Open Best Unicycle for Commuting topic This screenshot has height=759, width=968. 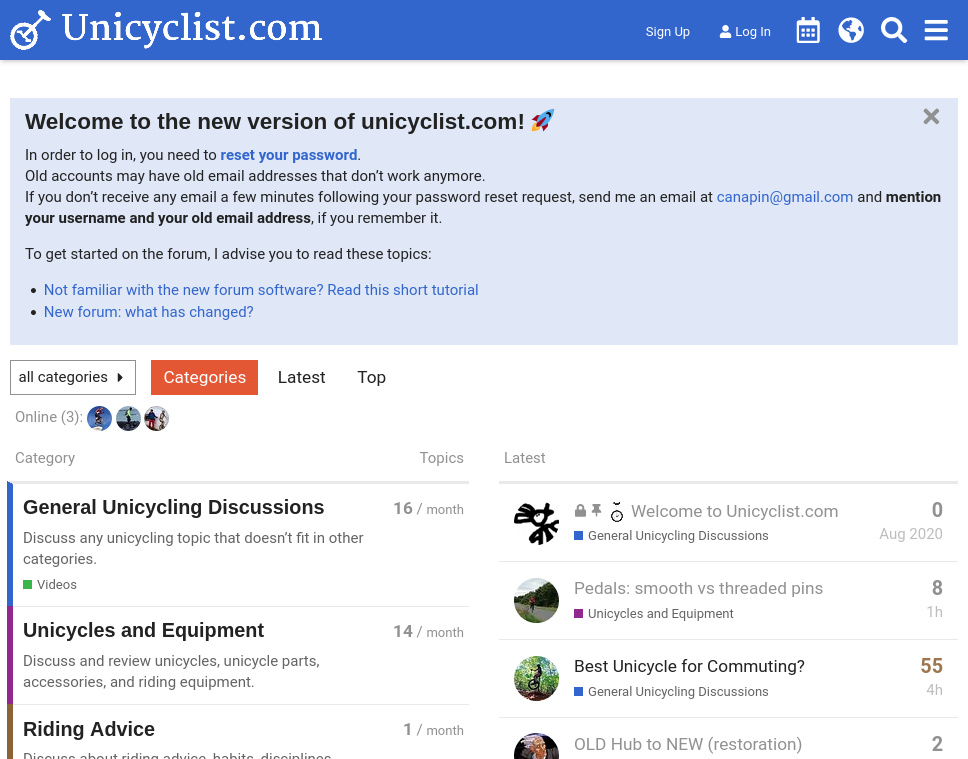click(689, 666)
